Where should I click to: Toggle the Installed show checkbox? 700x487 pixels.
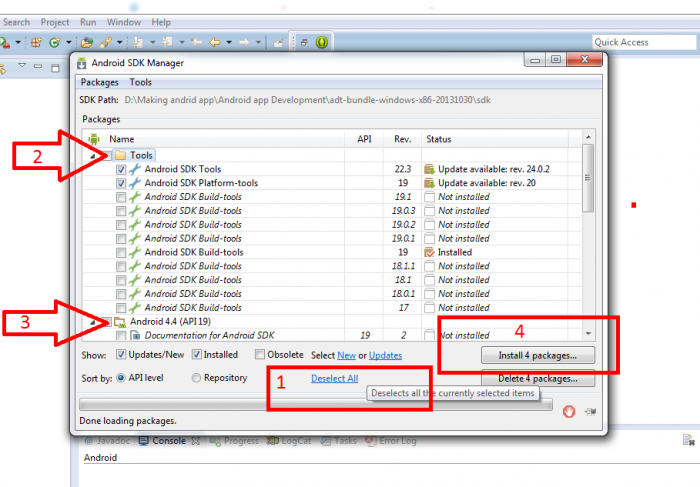click(x=196, y=354)
